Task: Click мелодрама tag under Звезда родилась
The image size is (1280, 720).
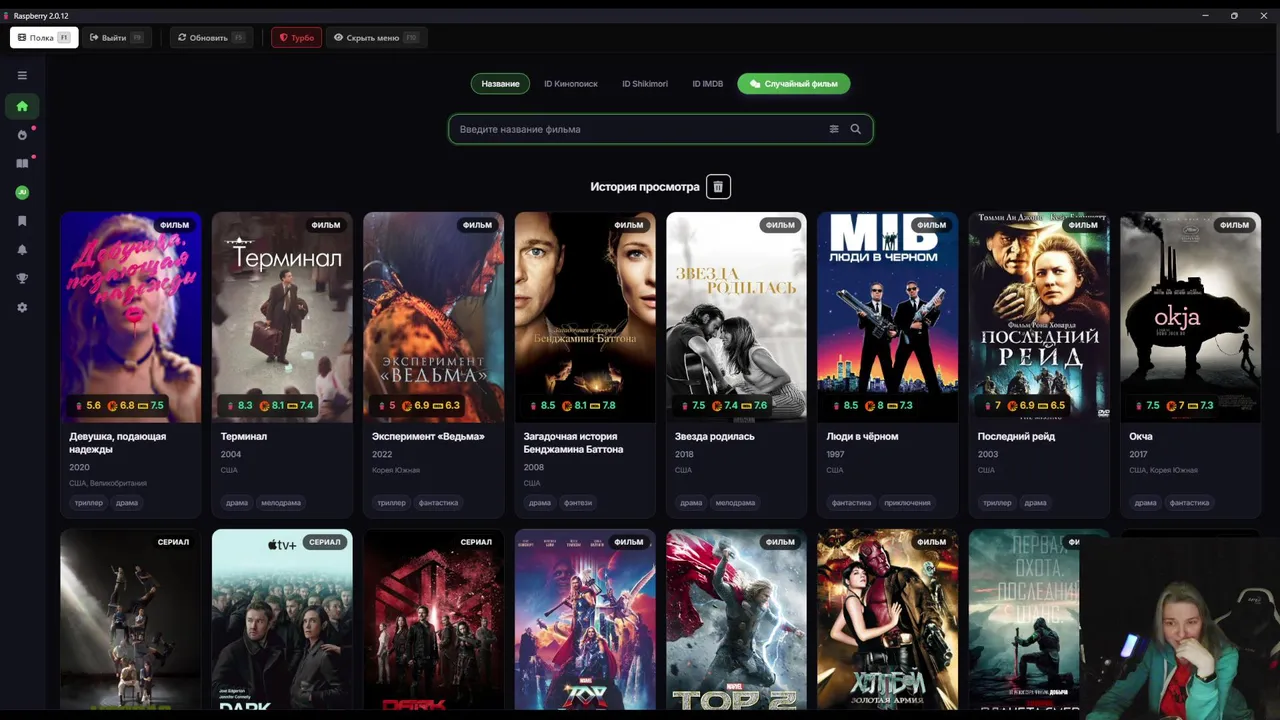Action: (735, 503)
